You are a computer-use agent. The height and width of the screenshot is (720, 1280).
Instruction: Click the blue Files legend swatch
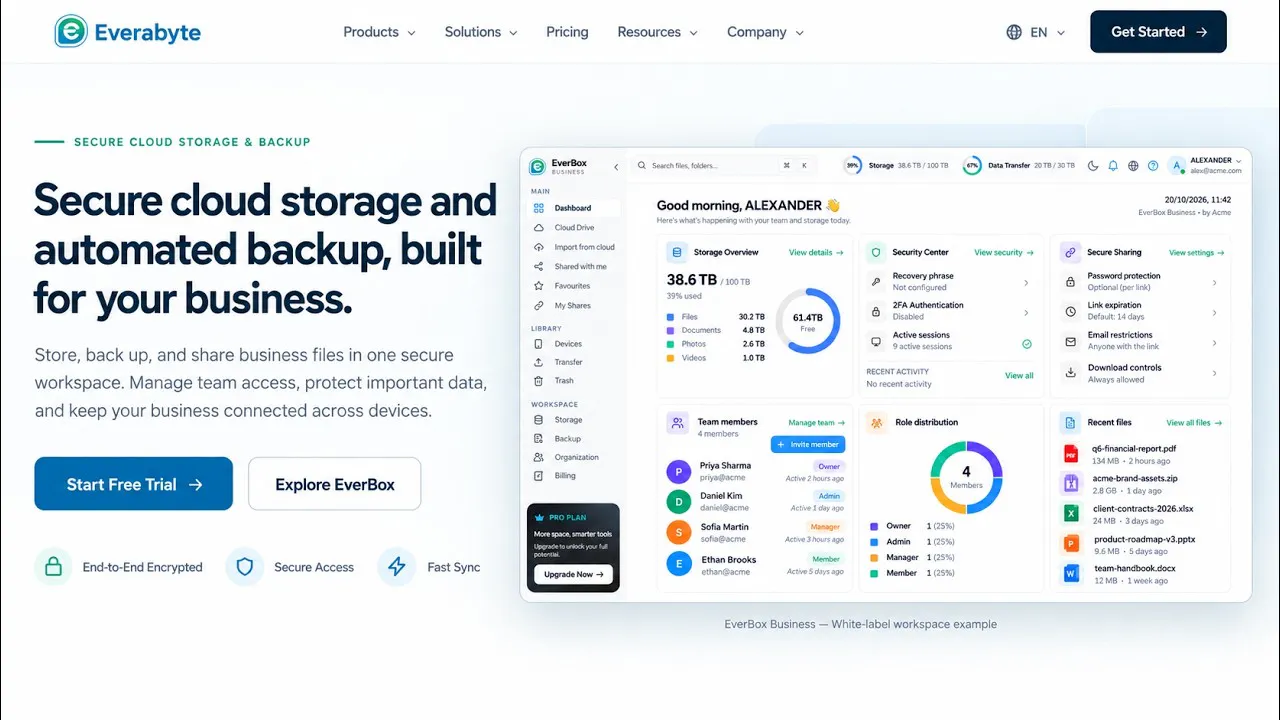[670, 317]
